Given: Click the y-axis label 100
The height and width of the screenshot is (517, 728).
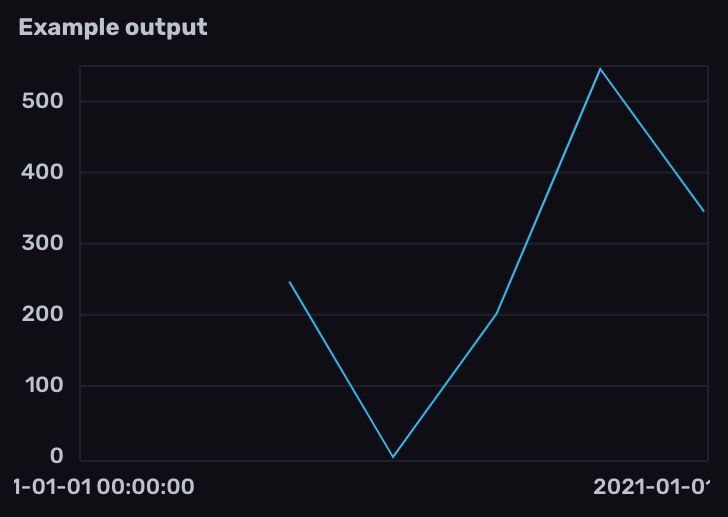Looking at the screenshot, I should [x=42, y=386].
